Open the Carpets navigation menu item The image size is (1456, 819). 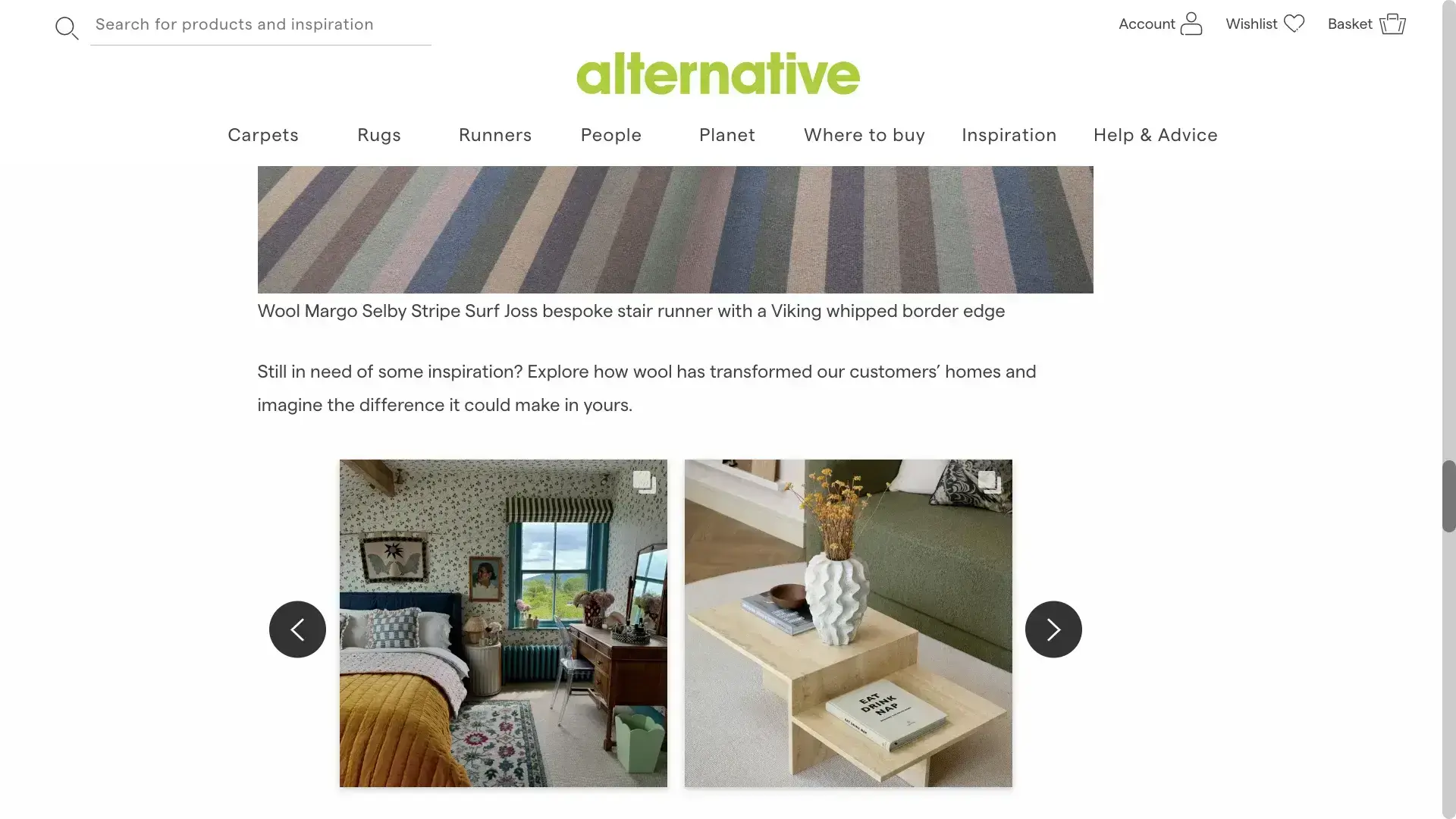point(263,134)
